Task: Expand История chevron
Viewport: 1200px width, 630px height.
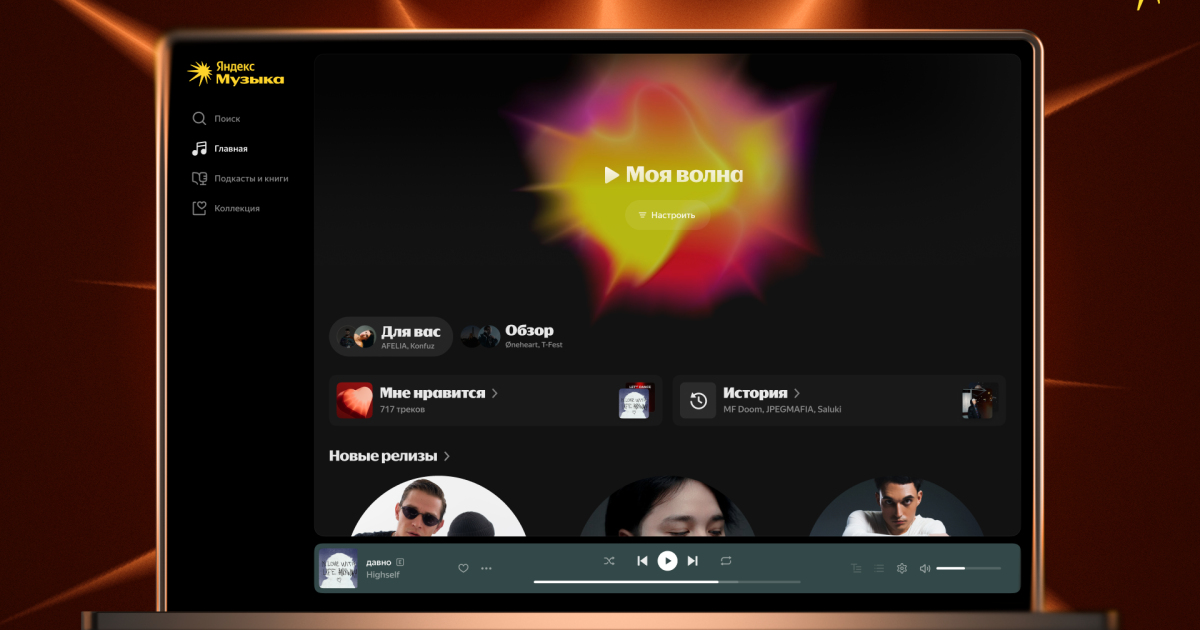Action: [x=797, y=394]
